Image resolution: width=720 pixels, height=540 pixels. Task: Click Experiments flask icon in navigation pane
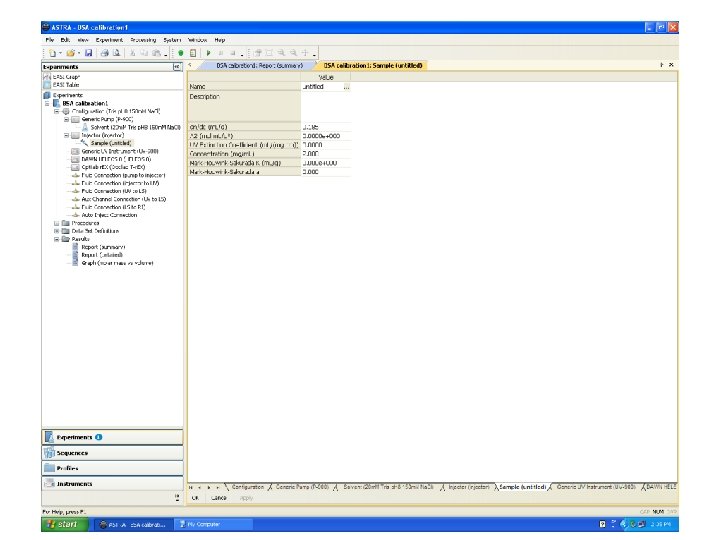pos(49,437)
